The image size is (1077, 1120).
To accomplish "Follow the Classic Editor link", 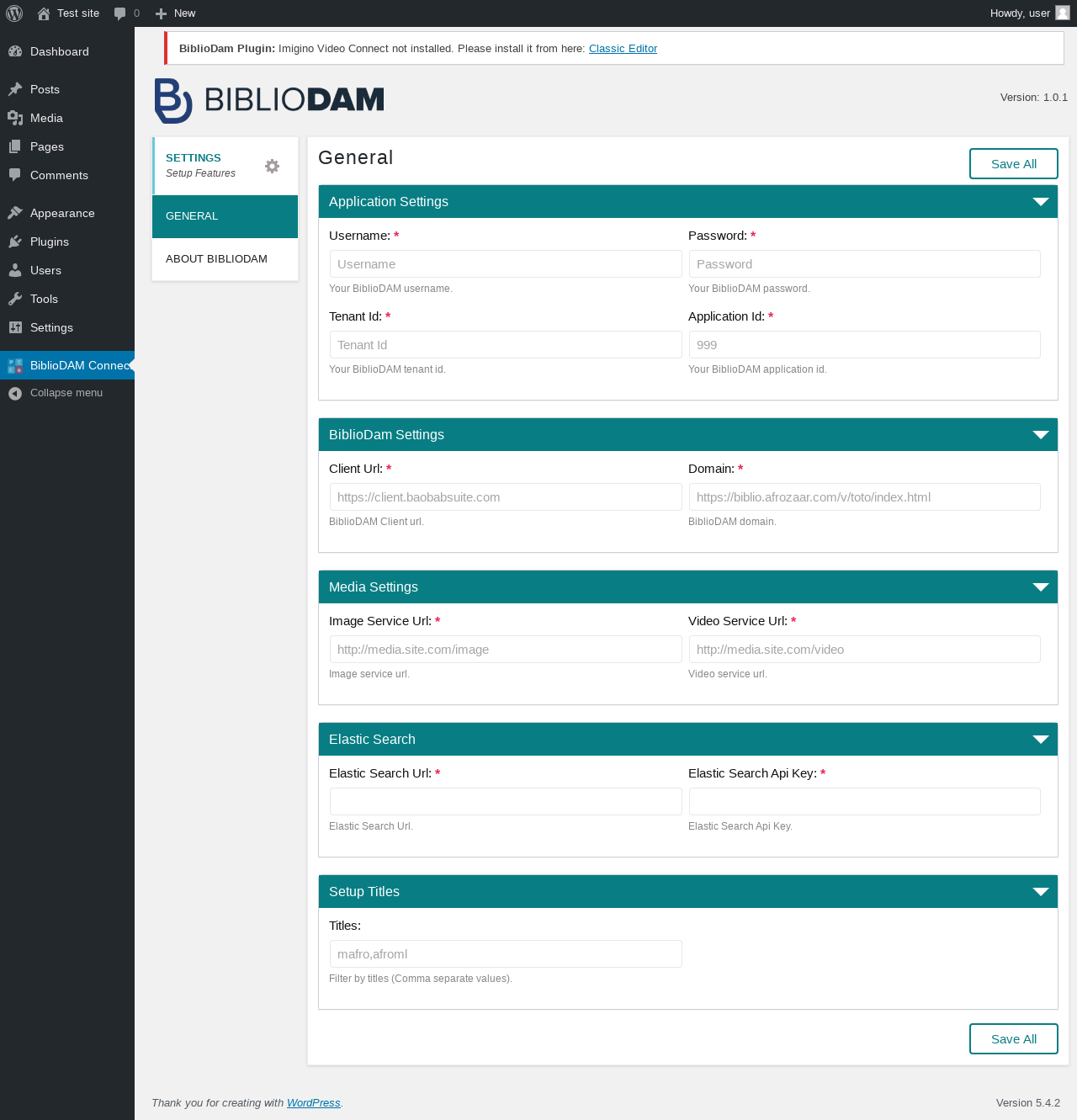I will coord(623,49).
